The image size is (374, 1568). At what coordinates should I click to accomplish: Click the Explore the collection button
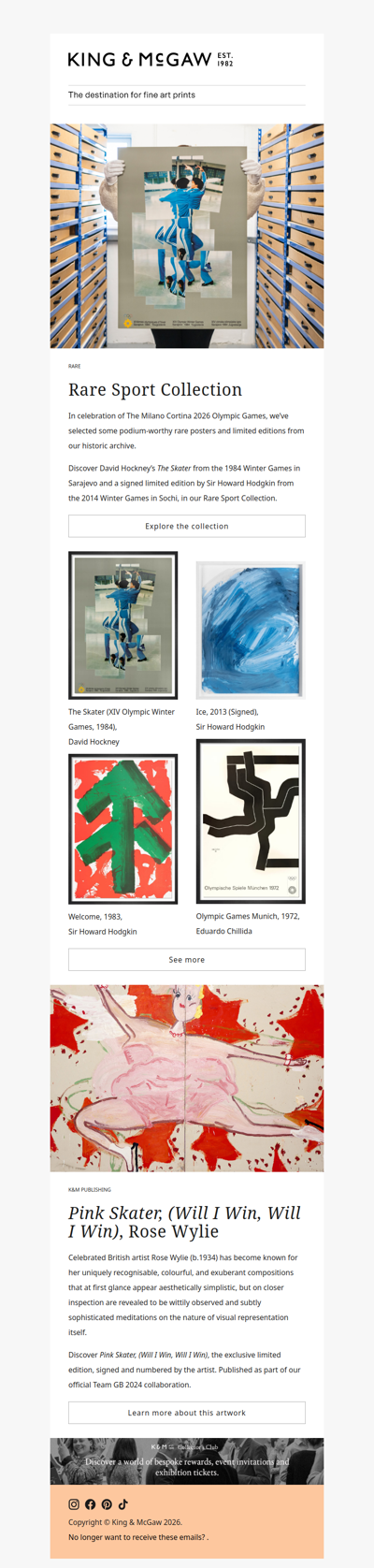pyautogui.click(x=187, y=526)
